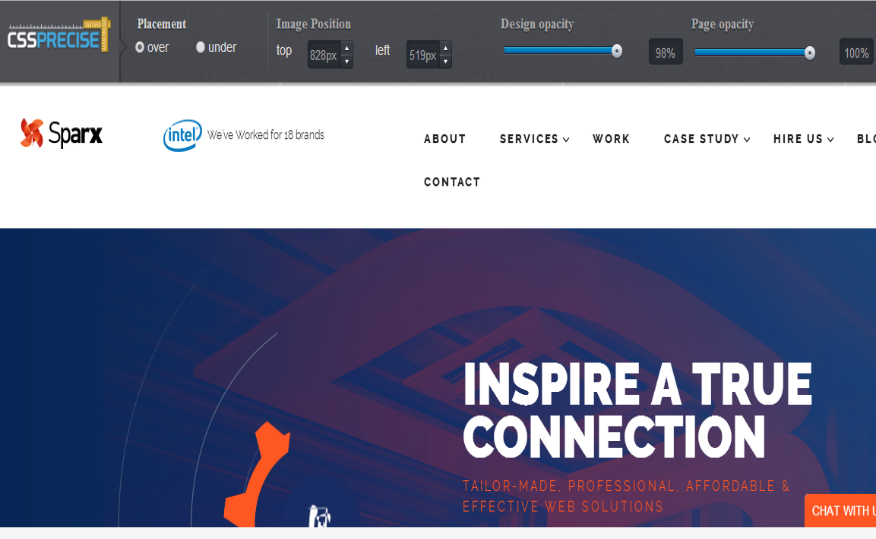The height and width of the screenshot is (539, 876).
Task: Click the 'Image Position' label
Action: pyautogui.click(x=313, y=24)
